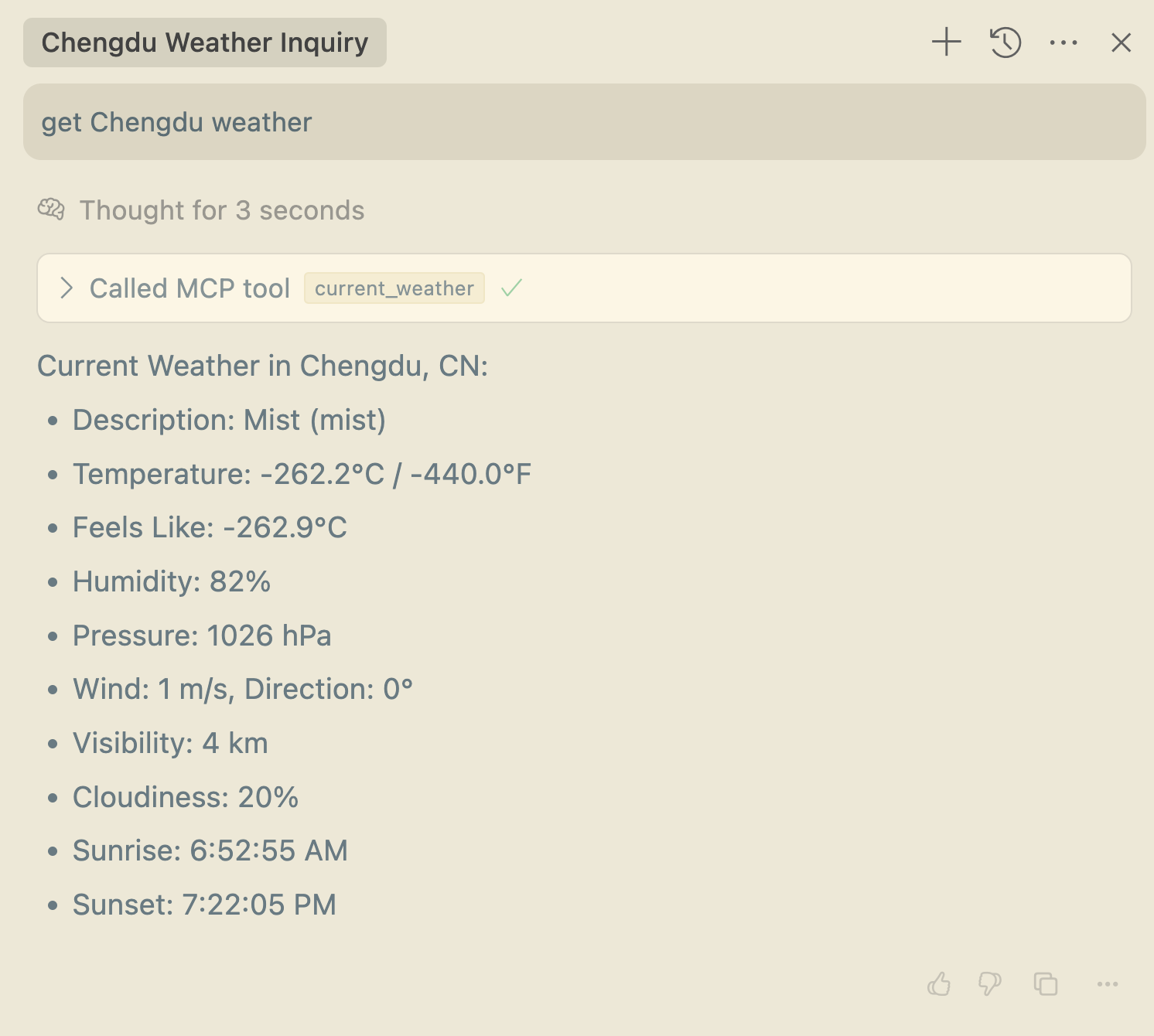Viewport: 1154px width, 1036px height.
Task: Click the Sunset time entry
Action: pos(204,905)
